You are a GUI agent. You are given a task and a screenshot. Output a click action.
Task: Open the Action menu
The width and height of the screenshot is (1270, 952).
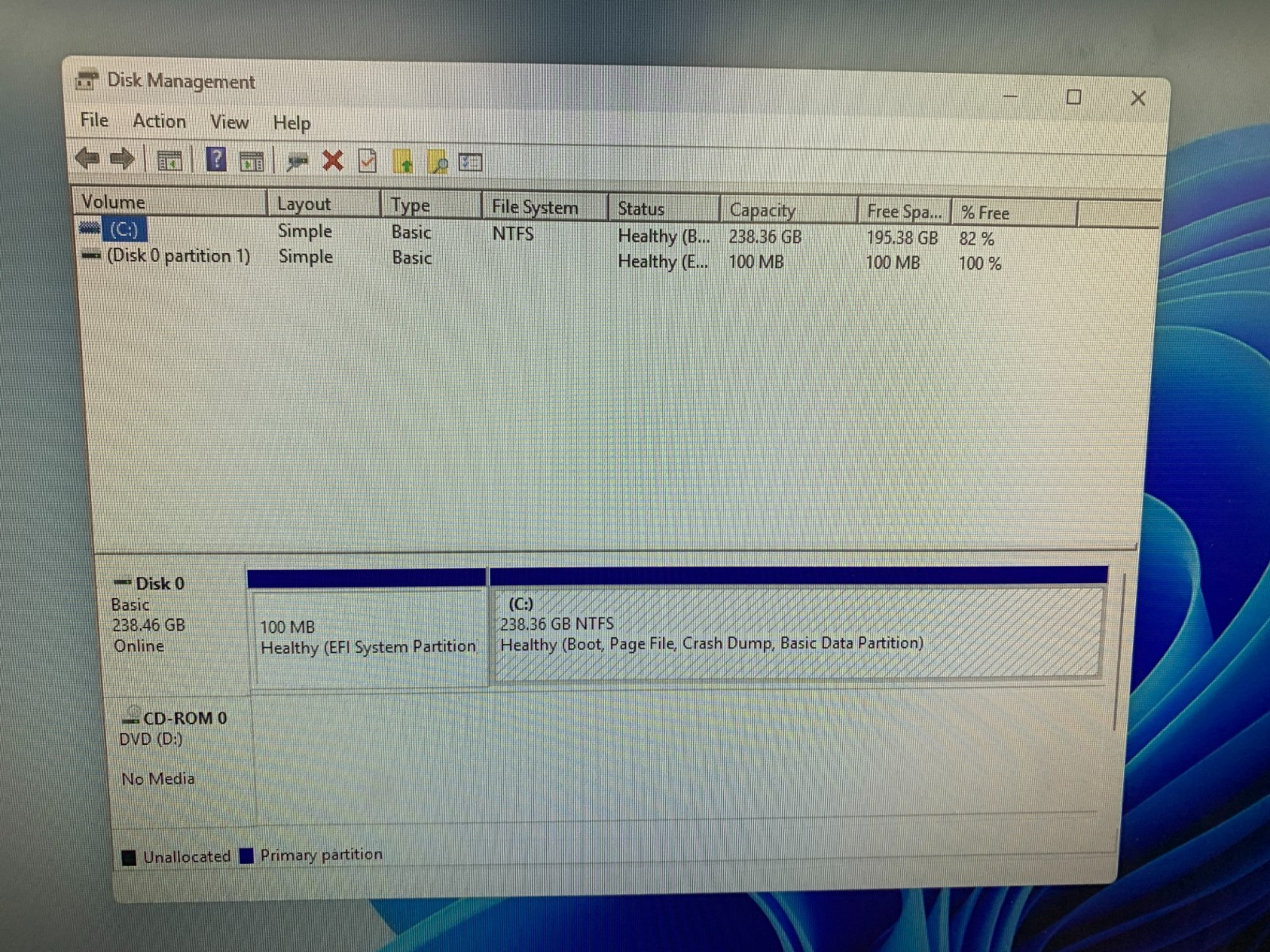tap(160, 121)
